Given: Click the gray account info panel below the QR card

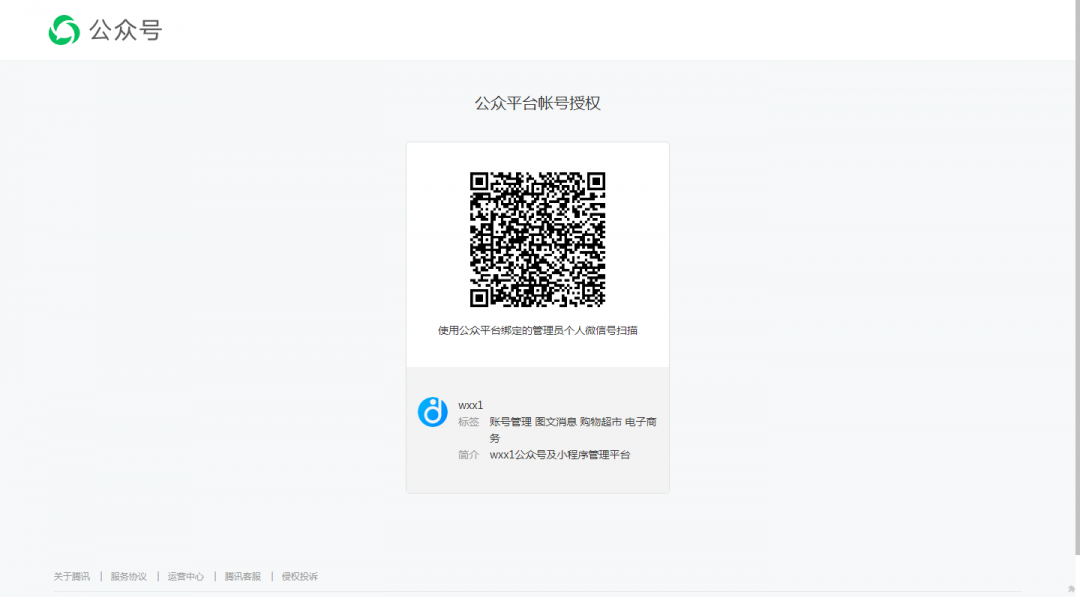Looking at the screenshot, I should pos(537,430).
